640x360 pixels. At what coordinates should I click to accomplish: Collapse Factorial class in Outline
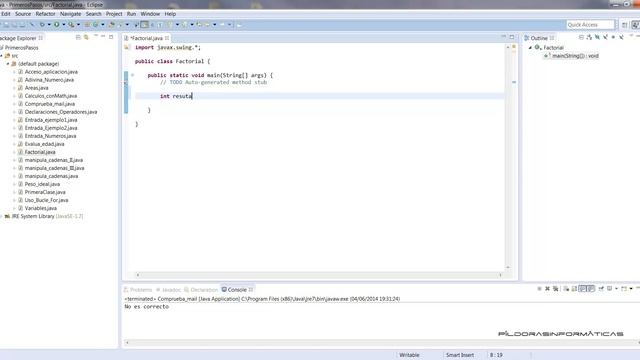tap(530, 48)
